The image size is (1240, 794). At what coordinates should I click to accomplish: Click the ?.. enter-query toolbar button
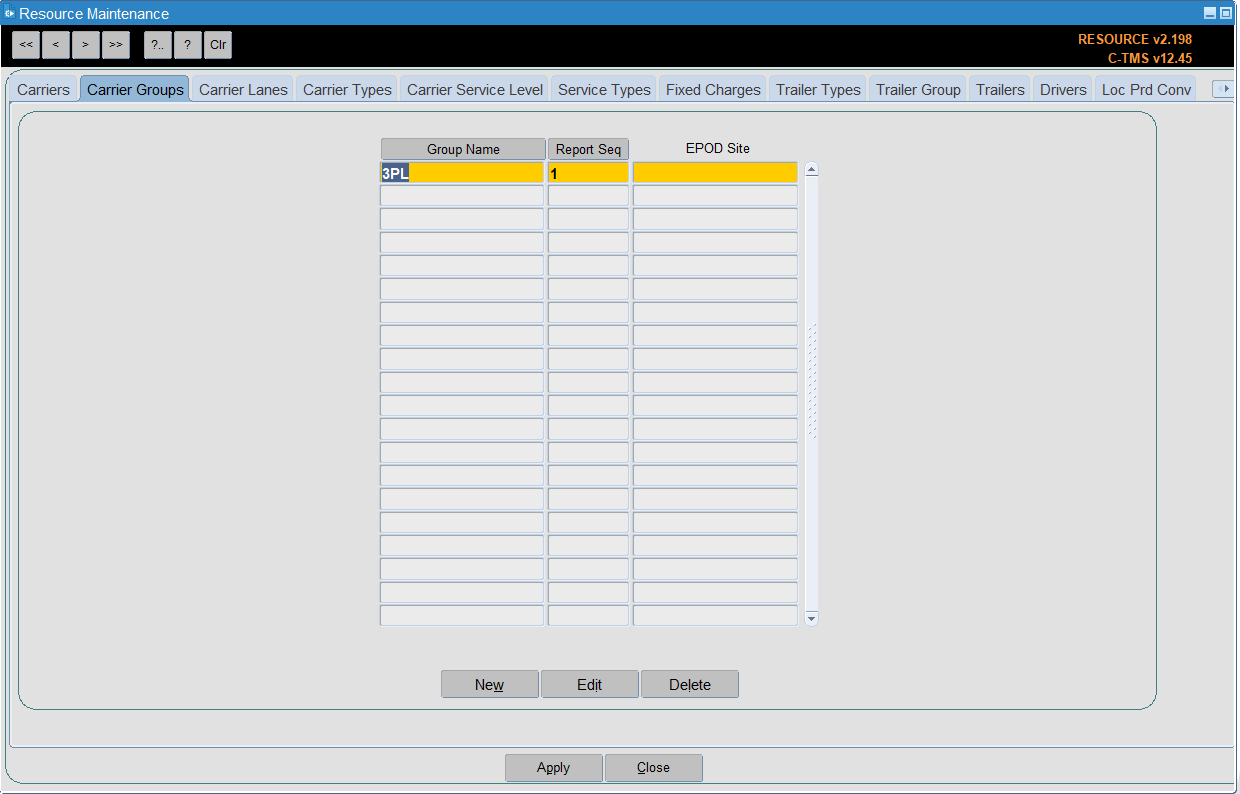pyautogui.click(x=158, y=45)
